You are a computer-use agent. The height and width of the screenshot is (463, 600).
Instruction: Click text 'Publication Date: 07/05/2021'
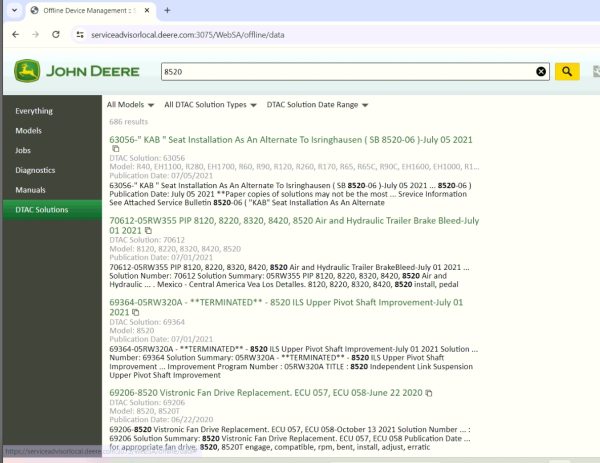coord(161,176)
